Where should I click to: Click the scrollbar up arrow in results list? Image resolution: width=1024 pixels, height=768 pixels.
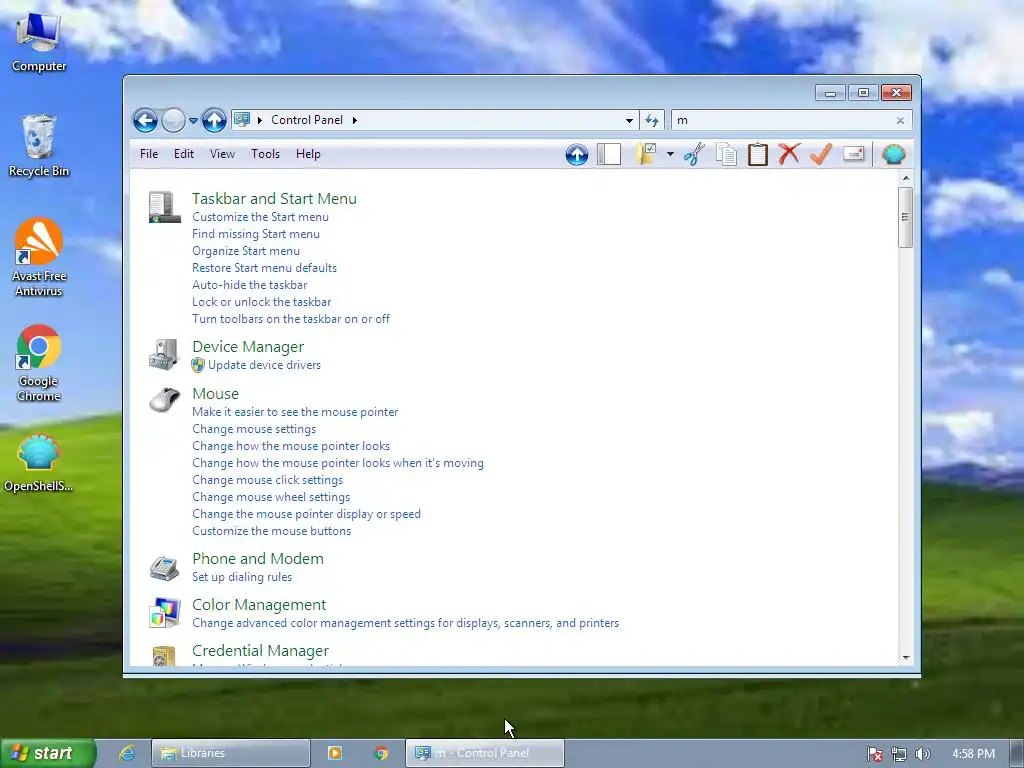[x=905, y=178]
